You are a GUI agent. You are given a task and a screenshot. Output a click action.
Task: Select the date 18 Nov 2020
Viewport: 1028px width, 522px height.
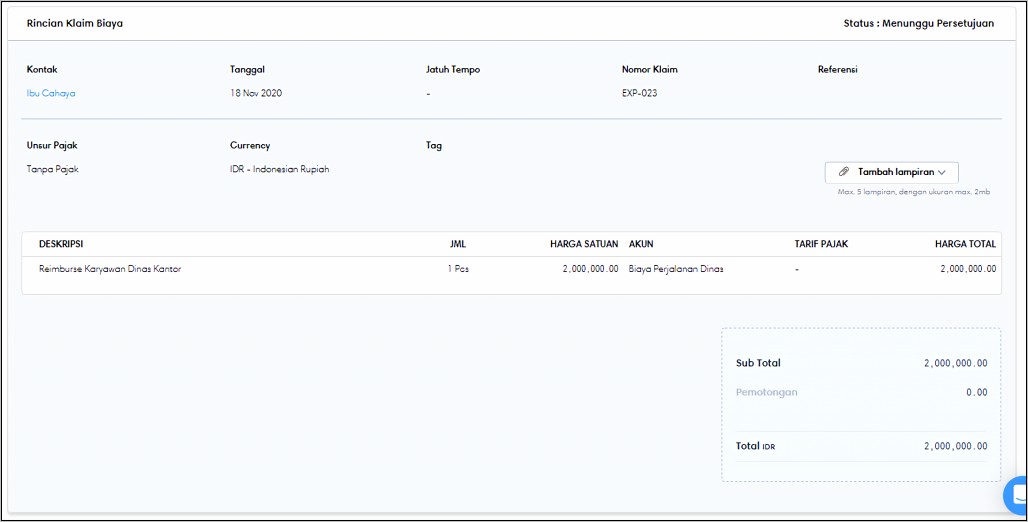256,93
